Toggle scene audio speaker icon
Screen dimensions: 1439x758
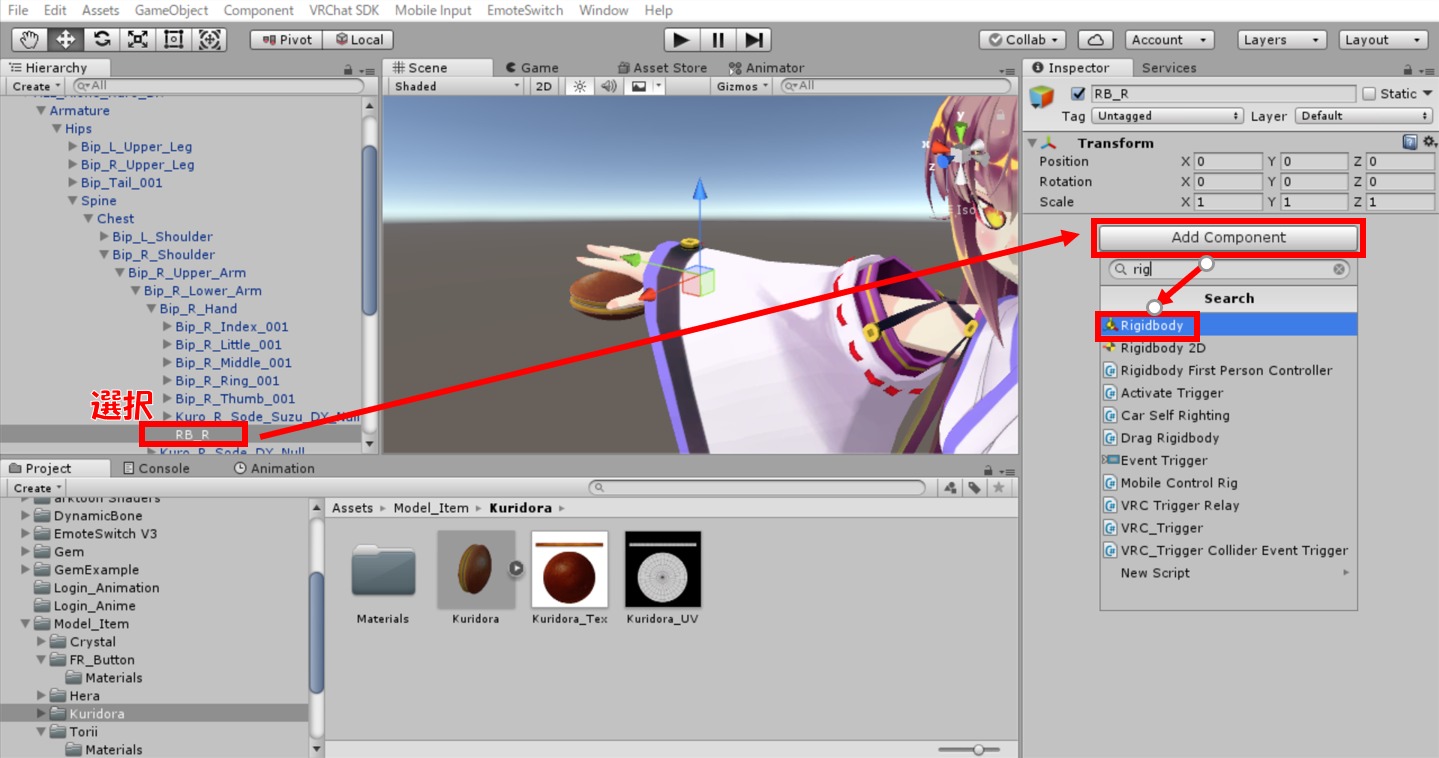[608, 86]
